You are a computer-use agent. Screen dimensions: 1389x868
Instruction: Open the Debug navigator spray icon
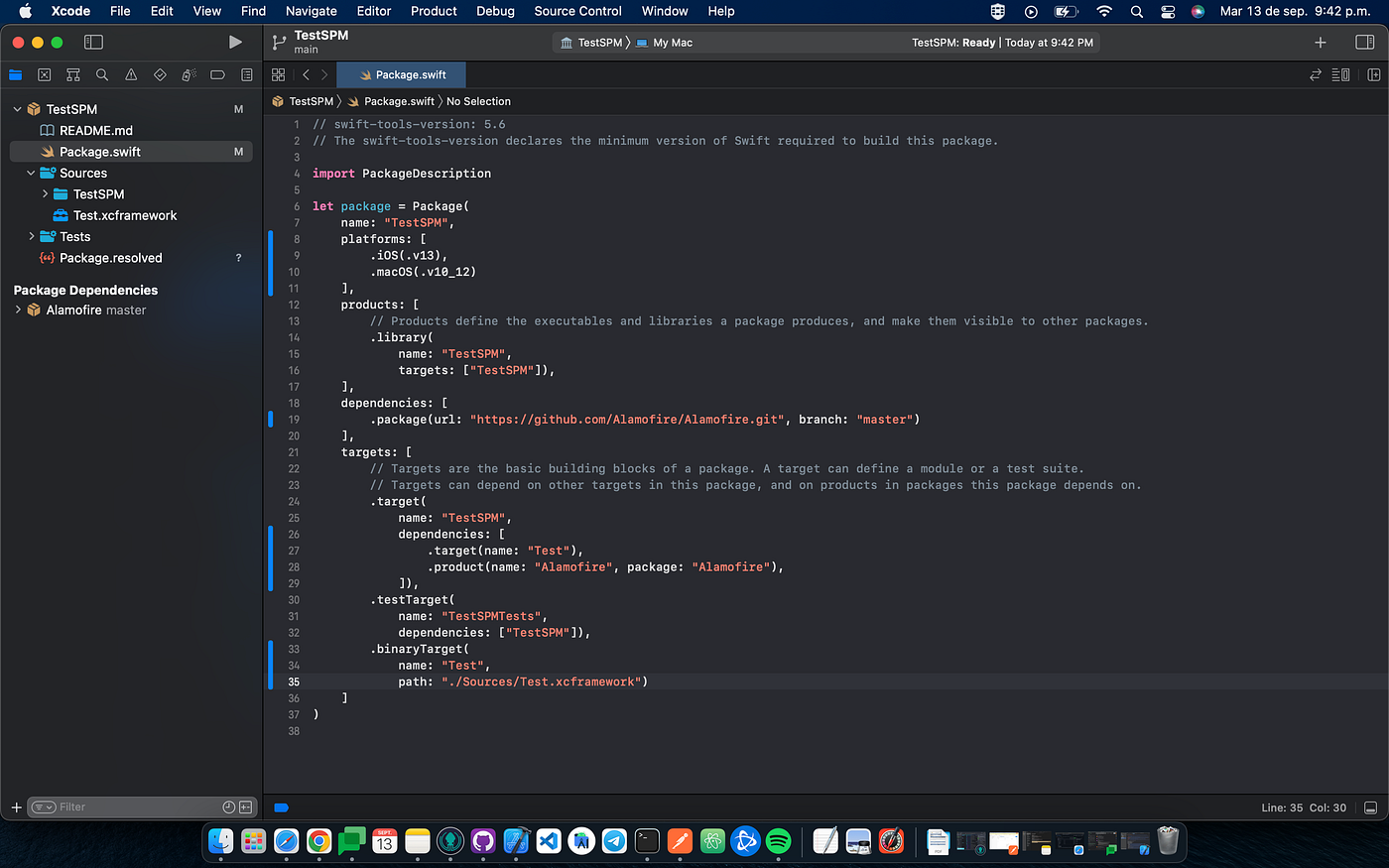189,74
